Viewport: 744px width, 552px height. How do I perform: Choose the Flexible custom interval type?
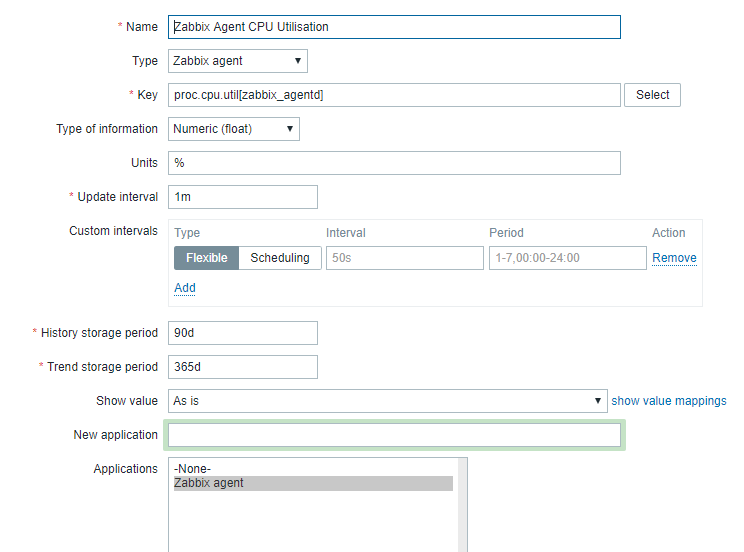click(x=207, y=258)
